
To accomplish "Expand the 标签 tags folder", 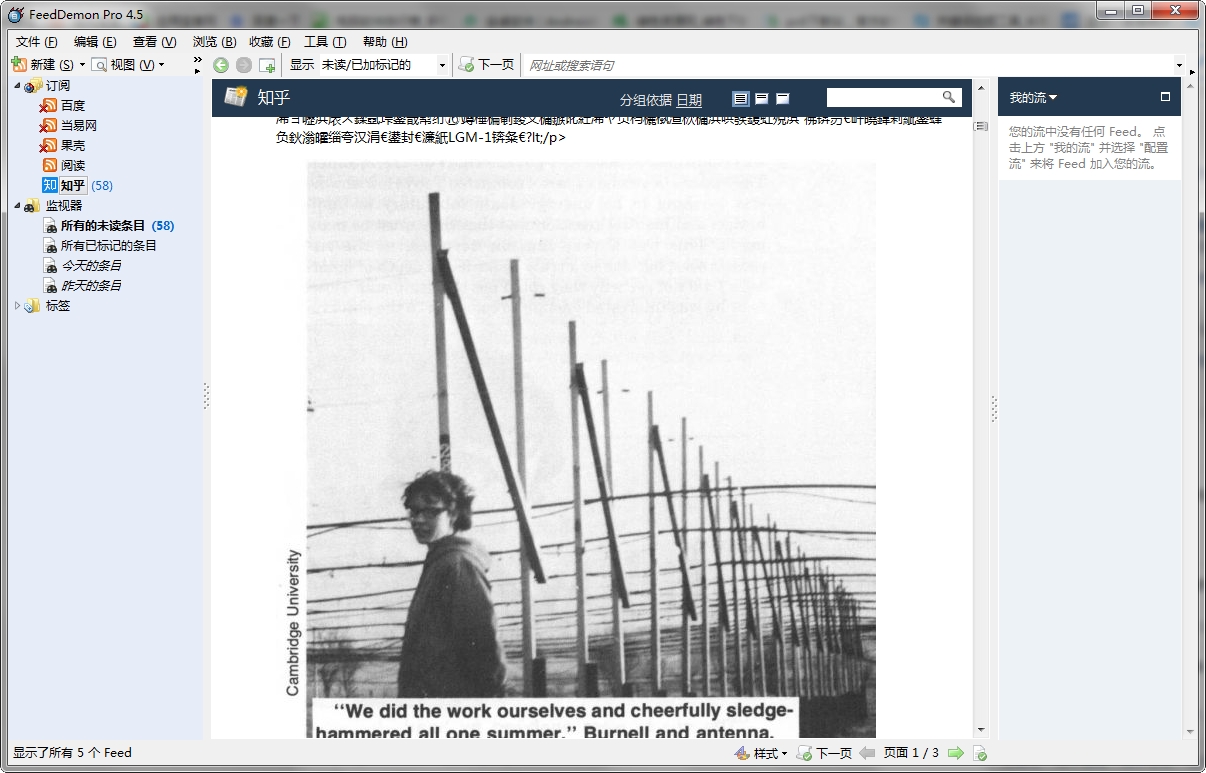I will click(x=17, y=305).
